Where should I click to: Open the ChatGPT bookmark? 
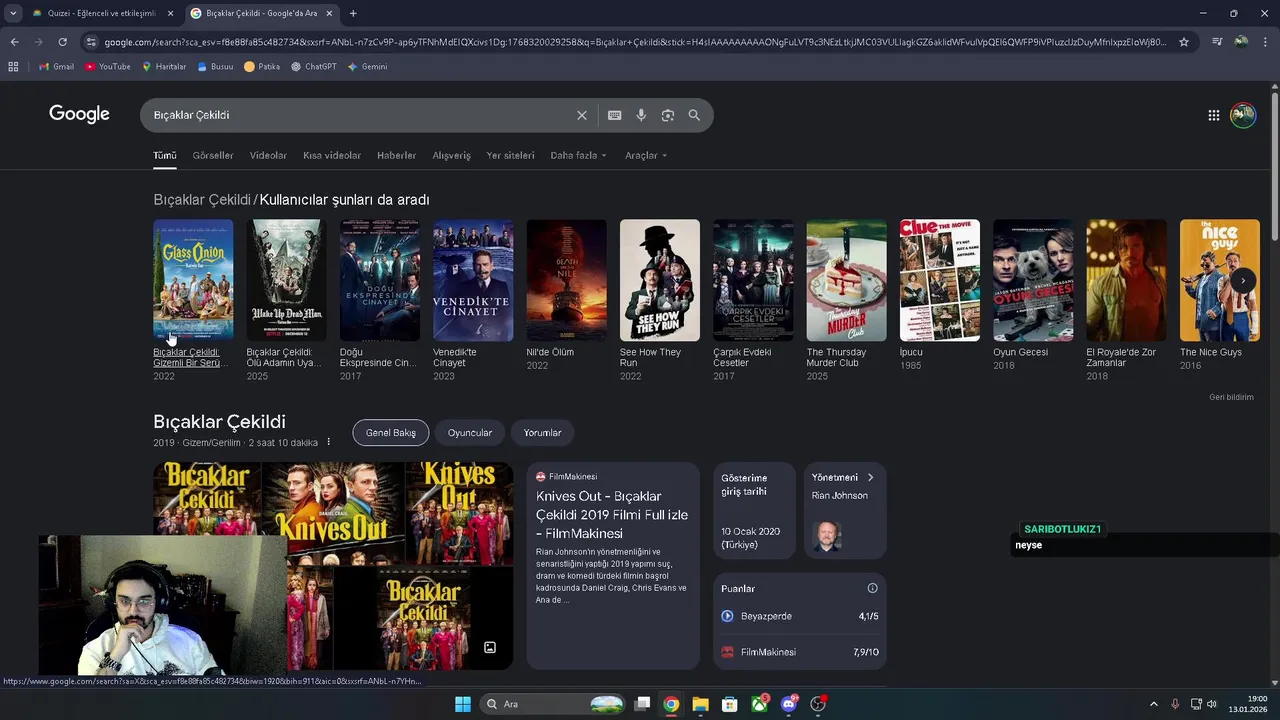point(314,67)
